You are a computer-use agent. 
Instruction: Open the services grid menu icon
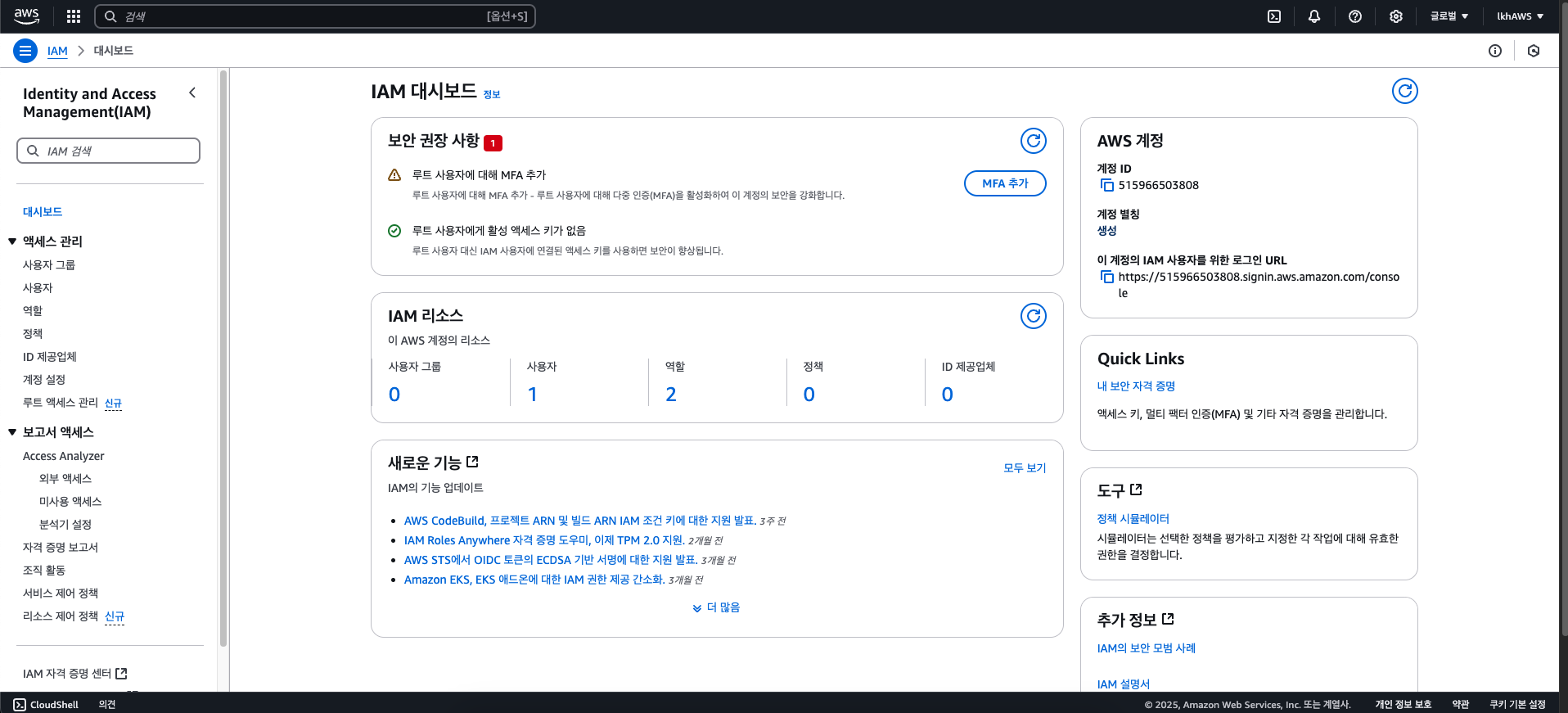74,16
